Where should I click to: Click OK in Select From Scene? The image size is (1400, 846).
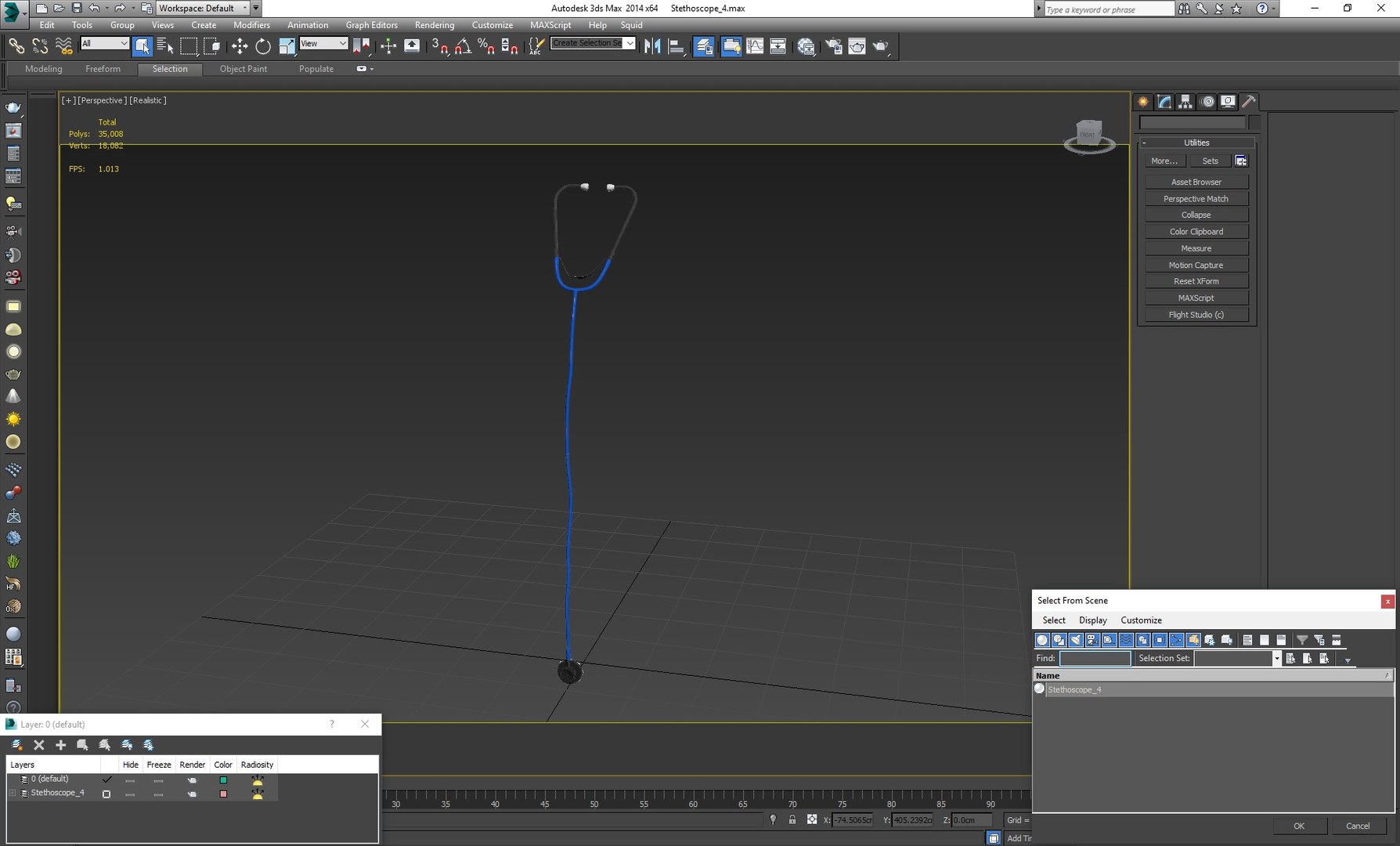(1299, 826)
